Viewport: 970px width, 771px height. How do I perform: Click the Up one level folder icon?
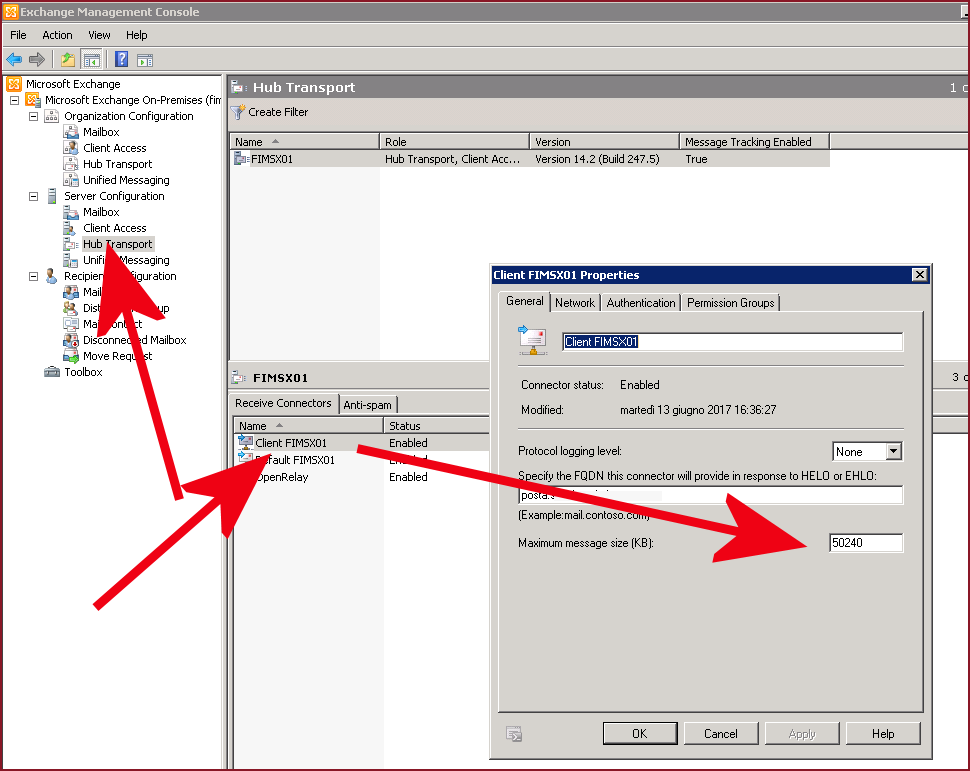pos(68,60)
